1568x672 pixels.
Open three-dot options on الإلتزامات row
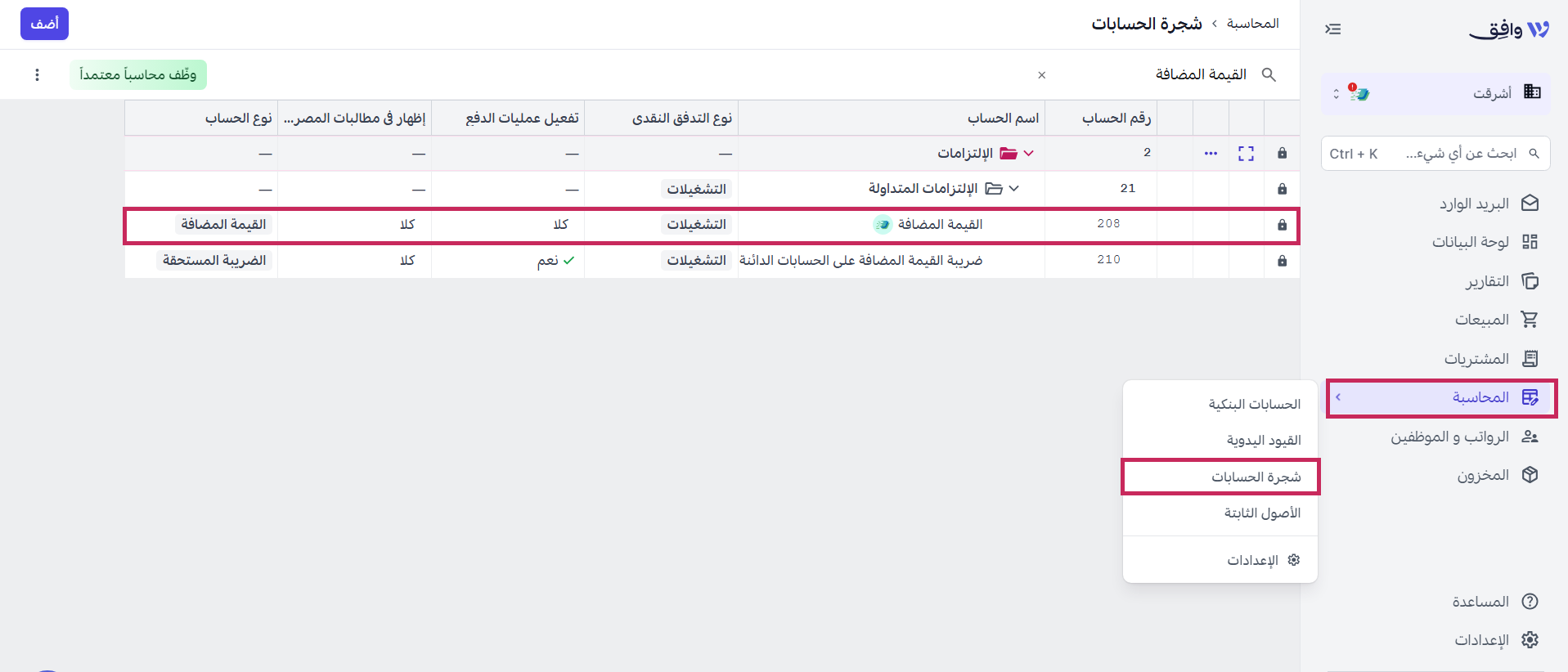(1211, 154)
